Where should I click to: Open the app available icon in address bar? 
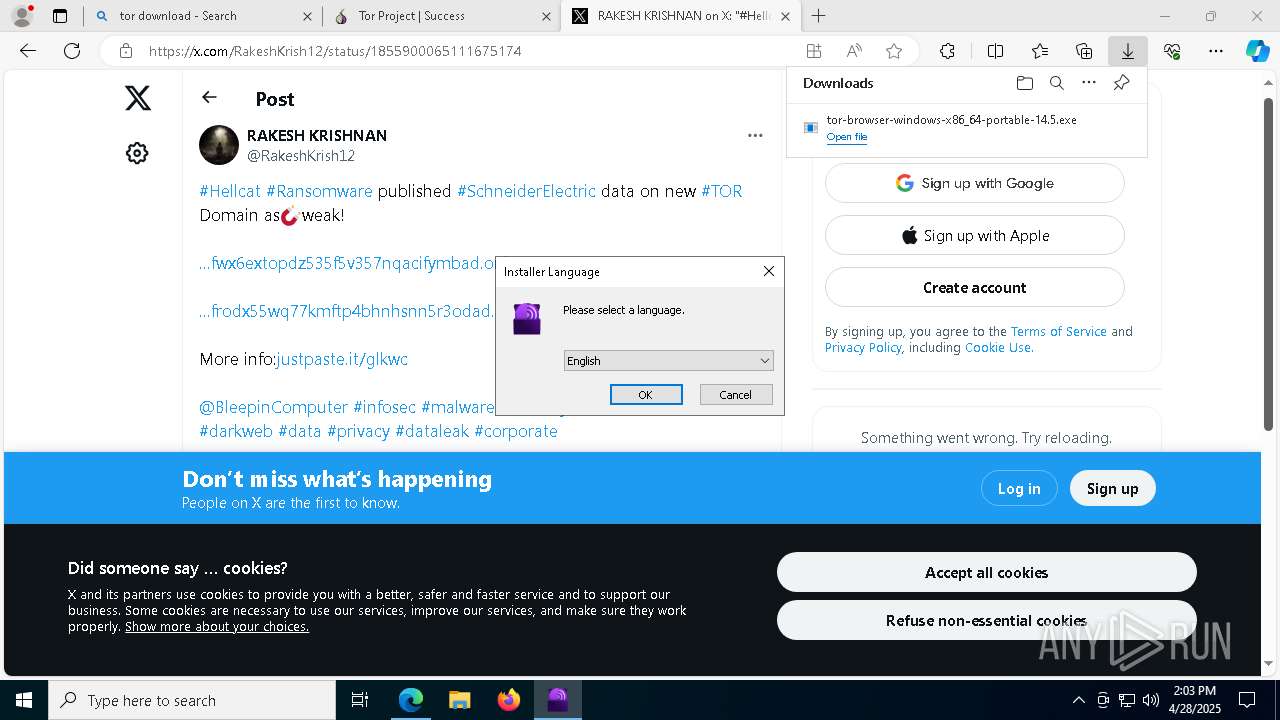click(x=814, y=51)
